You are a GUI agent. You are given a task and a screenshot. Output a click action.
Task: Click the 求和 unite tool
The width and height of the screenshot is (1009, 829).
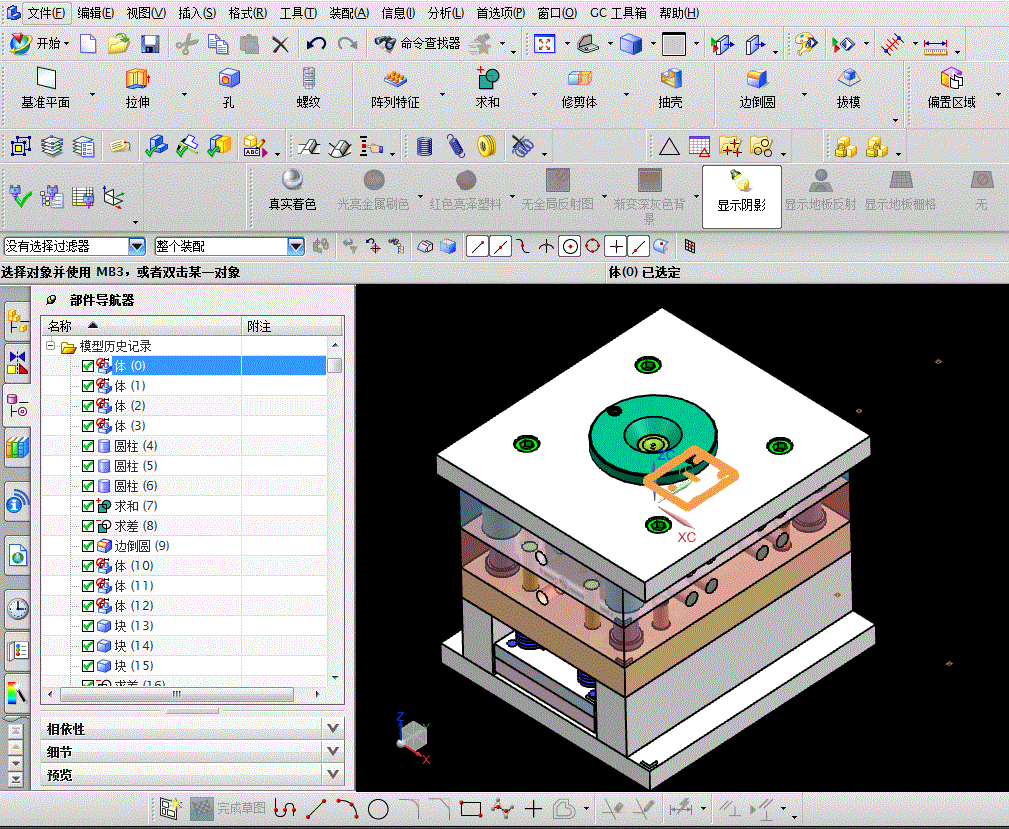coord(487,80)
